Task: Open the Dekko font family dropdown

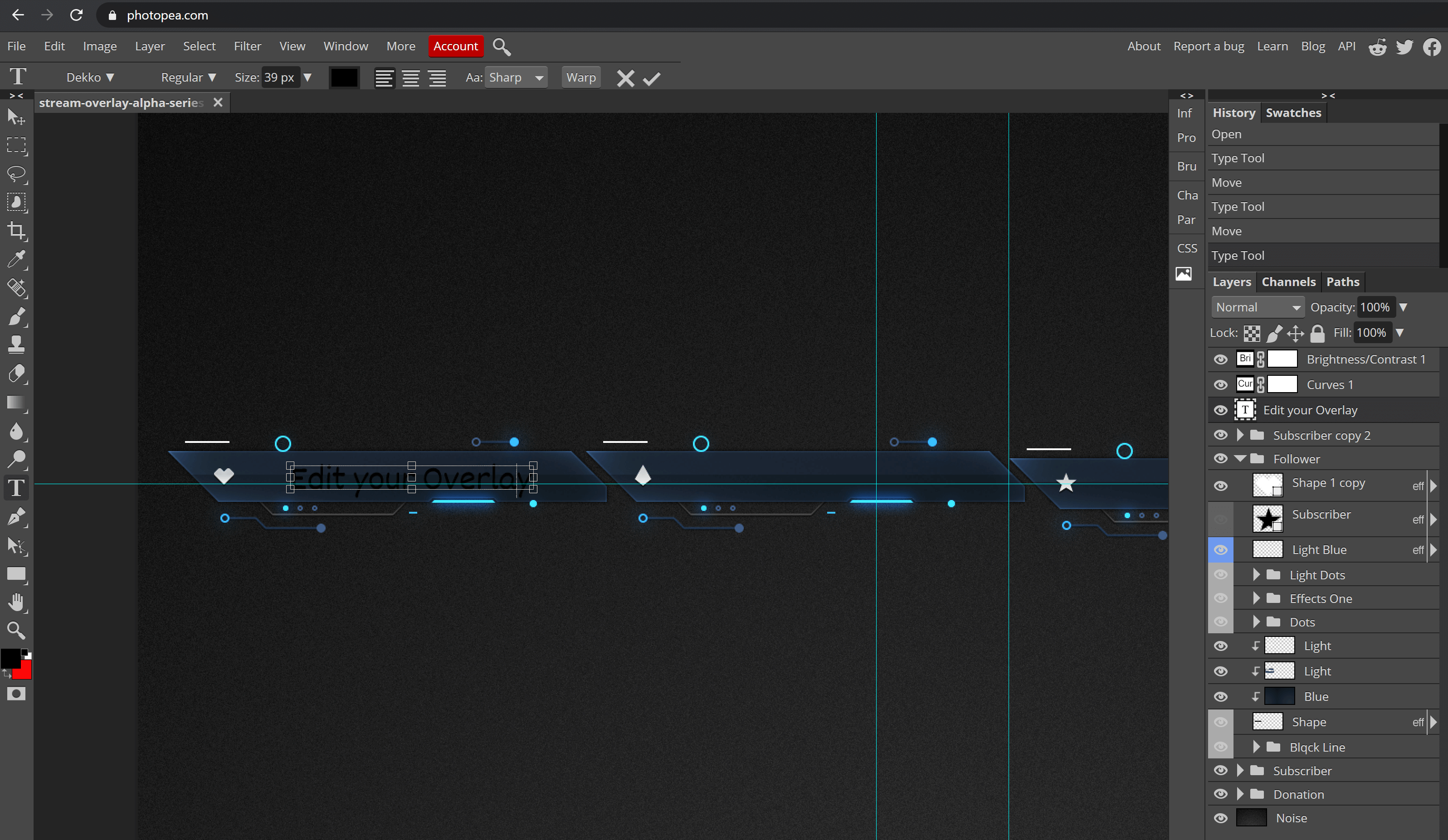Action: pyautogui.click(x=90, y=78)
